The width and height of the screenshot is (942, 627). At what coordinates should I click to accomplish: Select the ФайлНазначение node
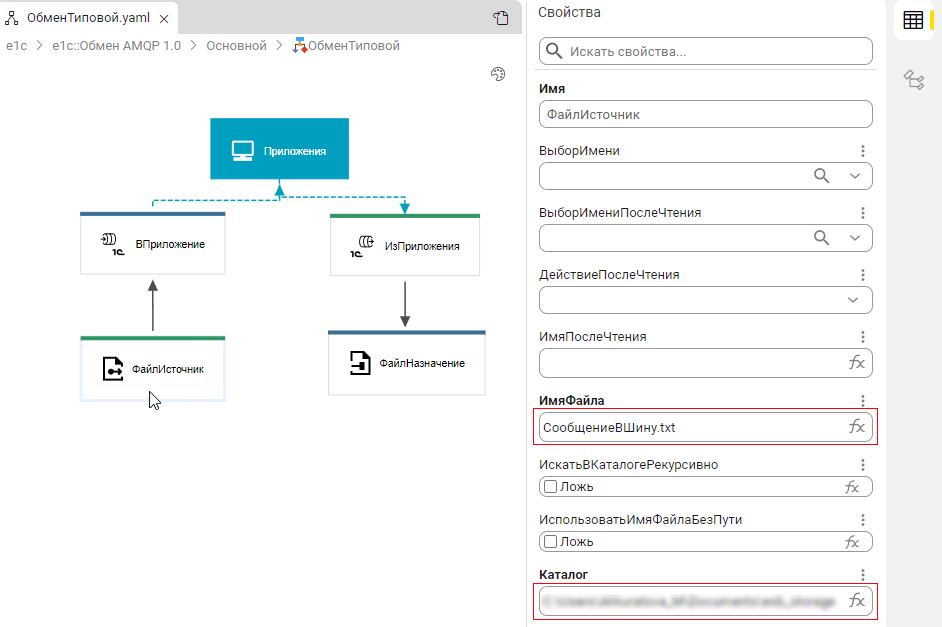click(407, 363)
